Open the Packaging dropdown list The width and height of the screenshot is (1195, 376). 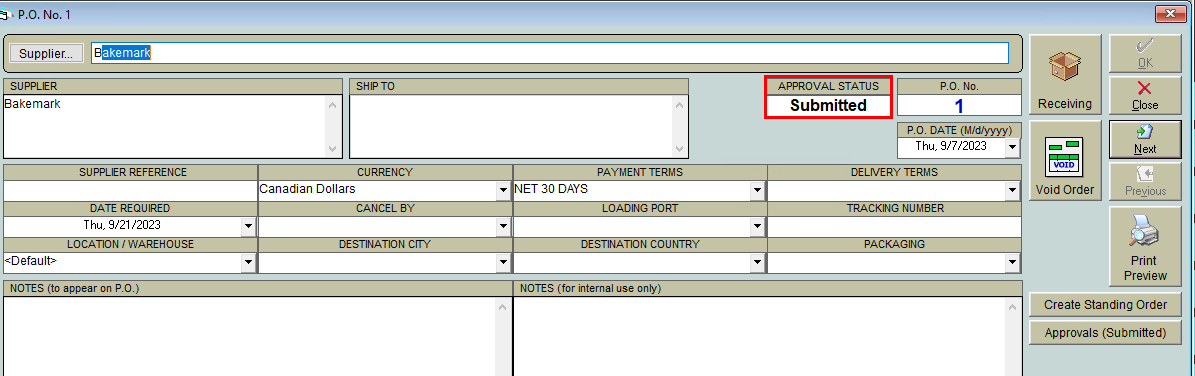1012,262
